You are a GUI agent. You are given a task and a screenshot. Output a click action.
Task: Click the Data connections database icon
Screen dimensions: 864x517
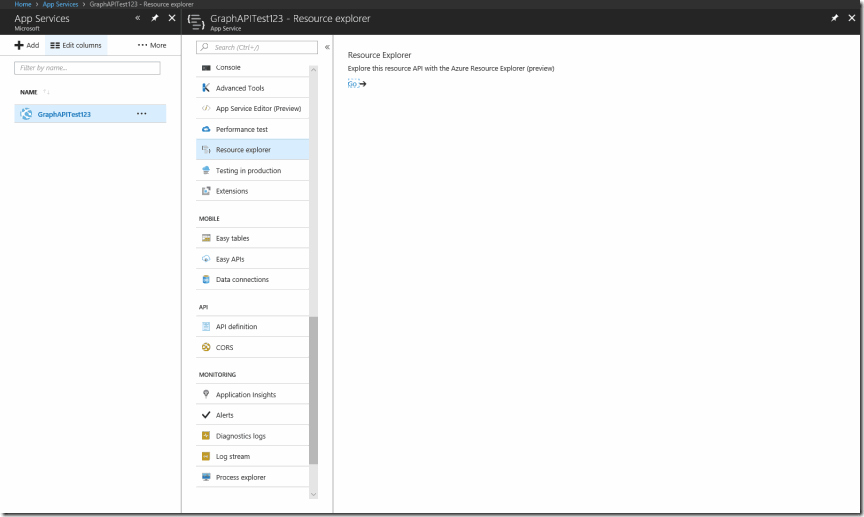(206, 279)
